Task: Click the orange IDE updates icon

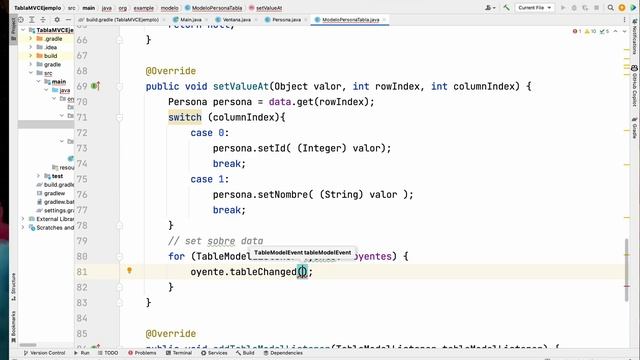Action: 622,8
